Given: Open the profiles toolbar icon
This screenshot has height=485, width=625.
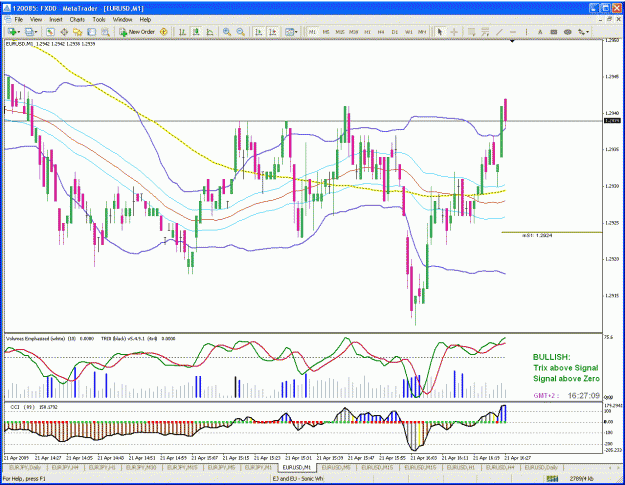Looking at the screenshot, I should coord(29,32).
